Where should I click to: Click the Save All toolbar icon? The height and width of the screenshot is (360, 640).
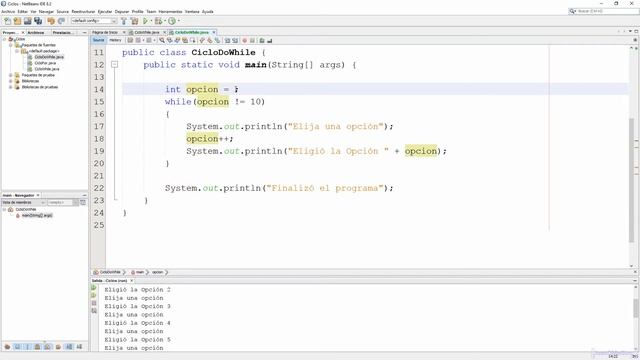click(38, 21)
